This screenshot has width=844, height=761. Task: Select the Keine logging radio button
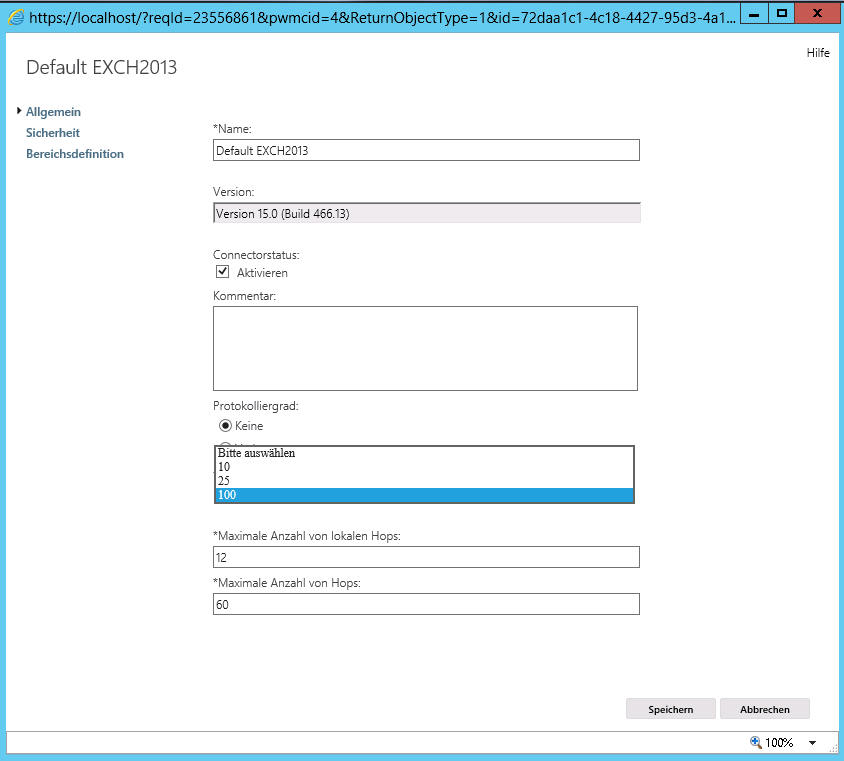[x=226, y=426]
